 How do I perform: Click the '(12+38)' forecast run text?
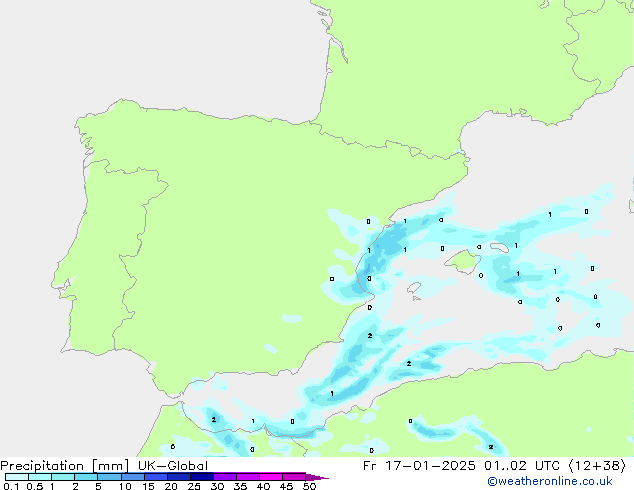point(597,466)
